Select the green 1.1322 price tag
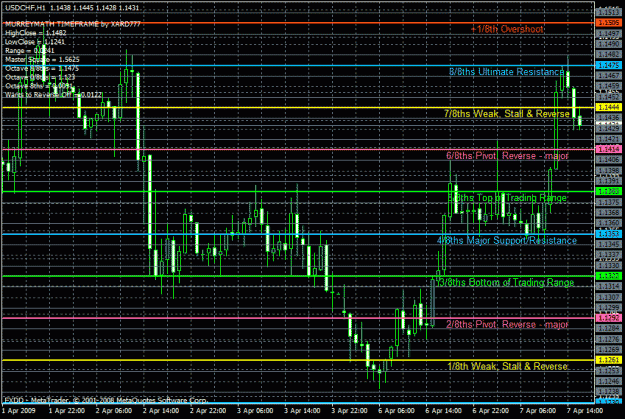Image resolution: width=625 pixels, height=419 pixels. click(x=609, y=276)
